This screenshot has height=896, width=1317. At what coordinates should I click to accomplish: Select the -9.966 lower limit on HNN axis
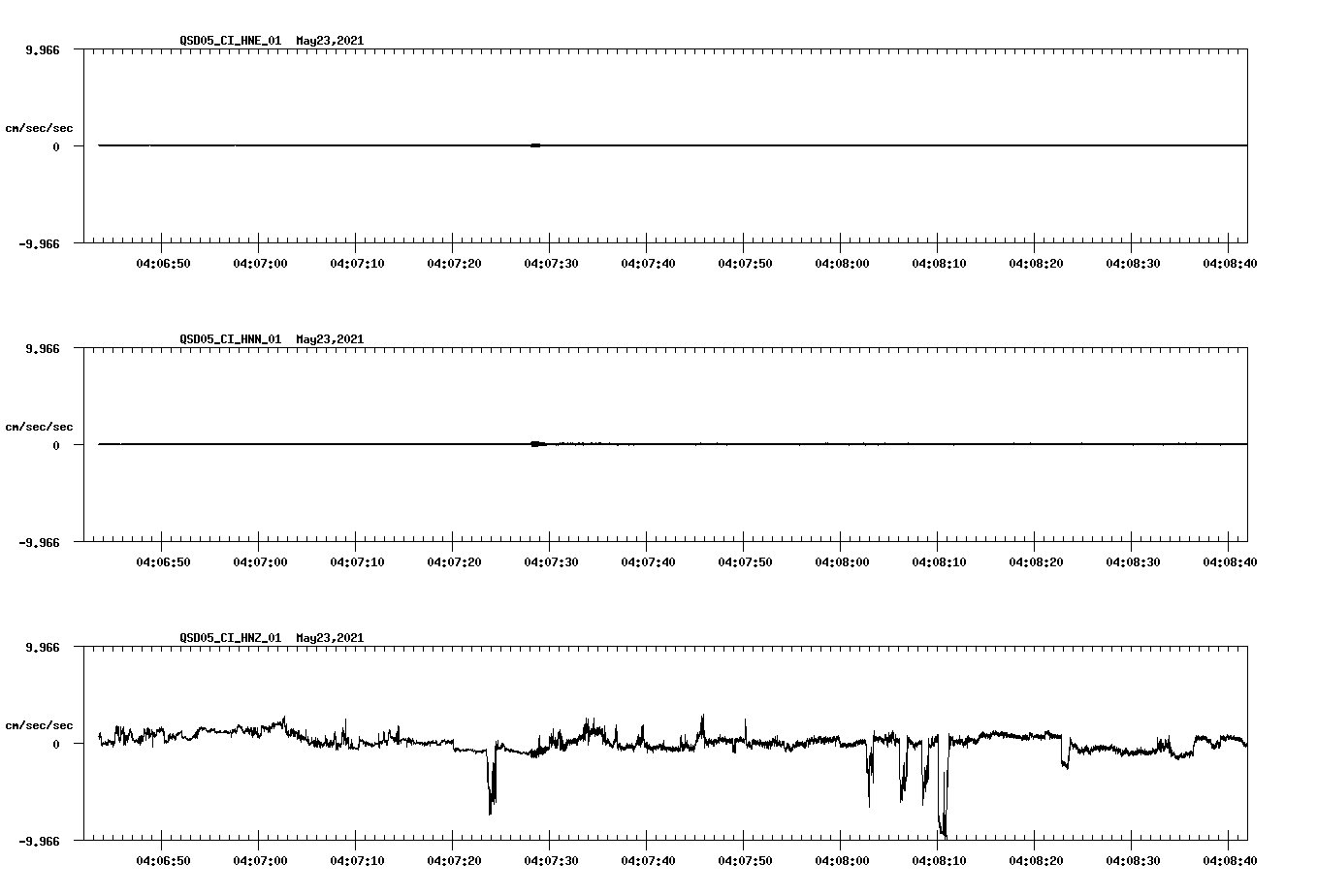click(39, 543)
